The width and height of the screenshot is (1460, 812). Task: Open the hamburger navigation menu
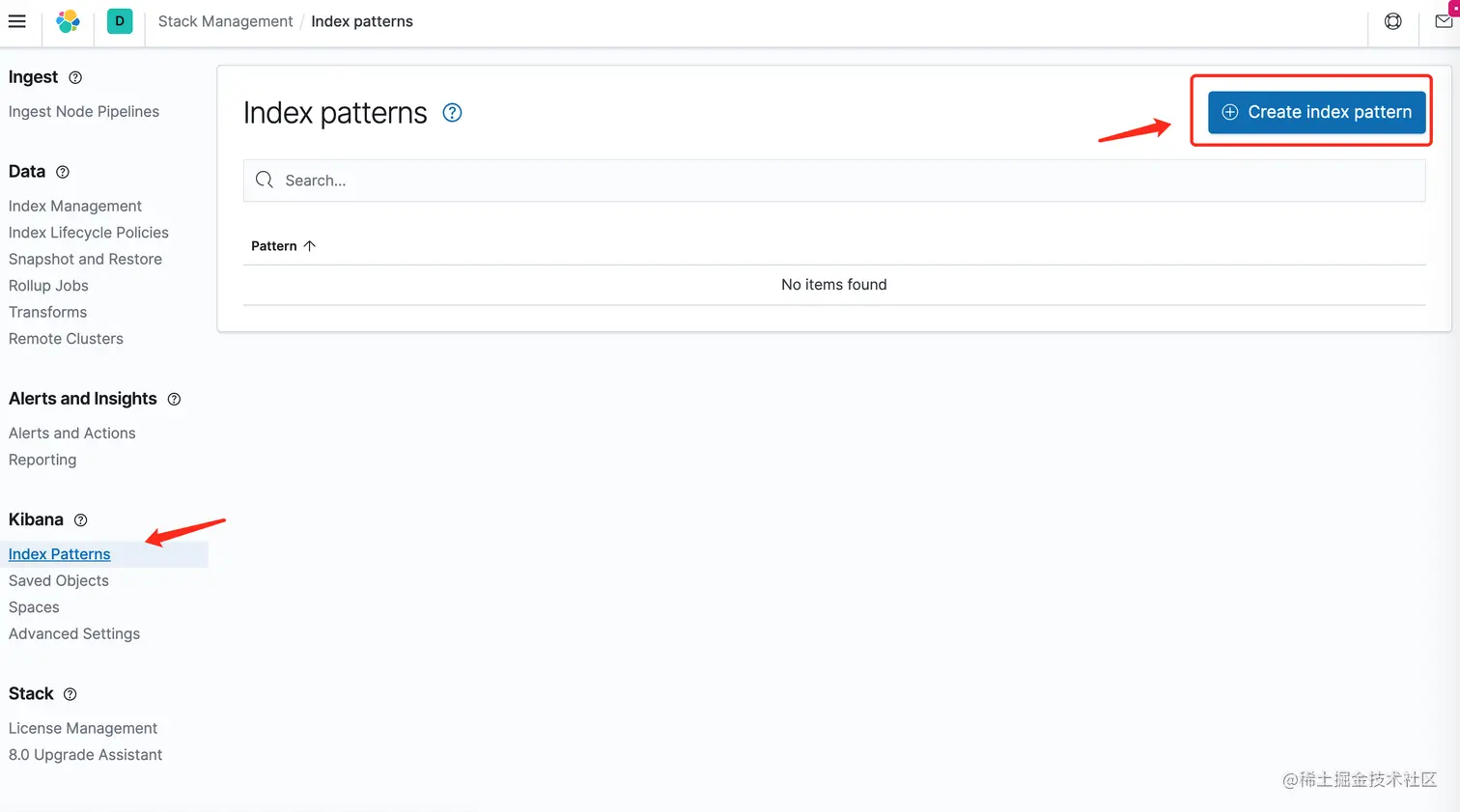point(17,21)
